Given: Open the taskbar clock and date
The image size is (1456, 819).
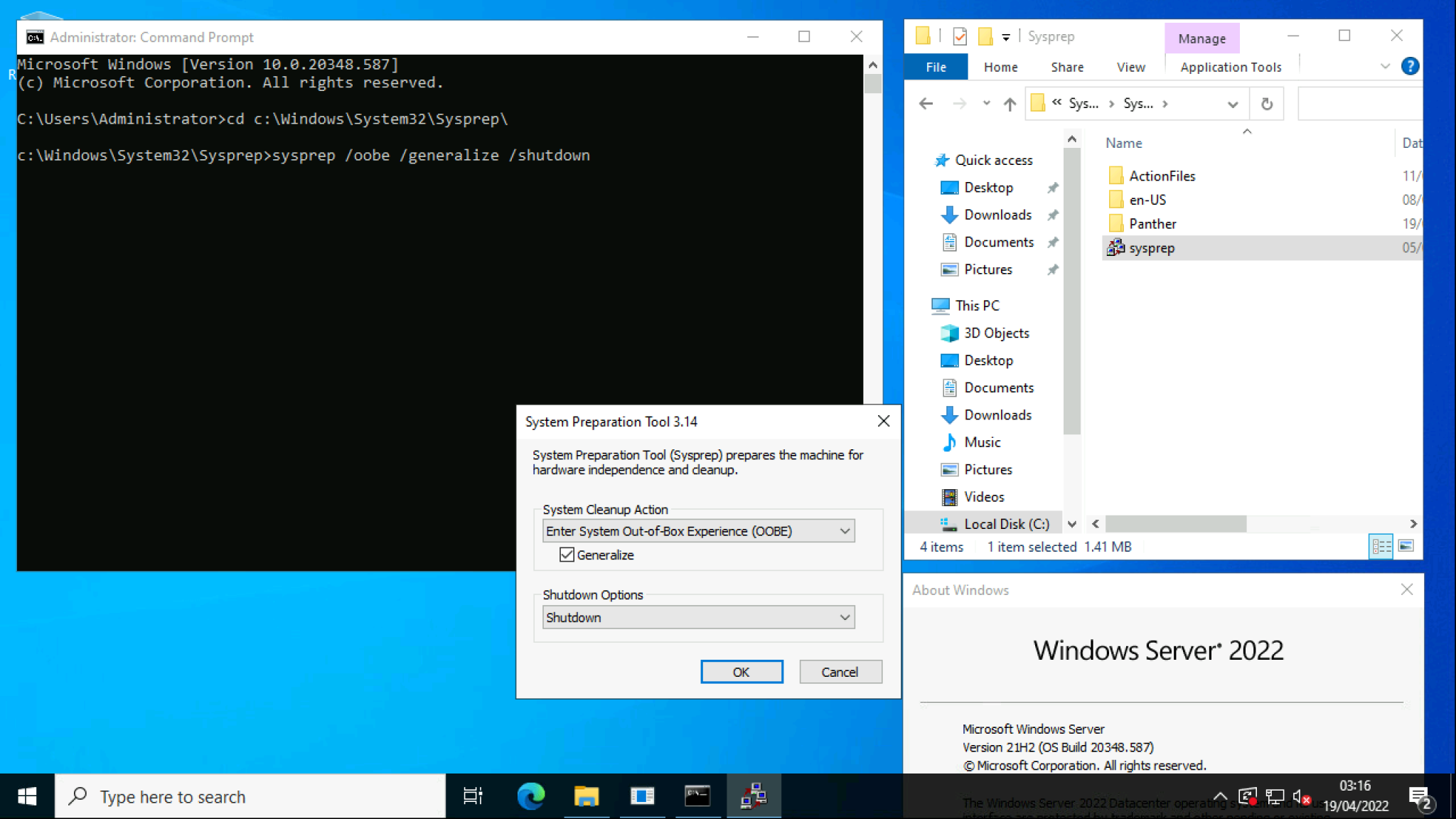Looking at the screenshot, I should tap(1355, 796).
